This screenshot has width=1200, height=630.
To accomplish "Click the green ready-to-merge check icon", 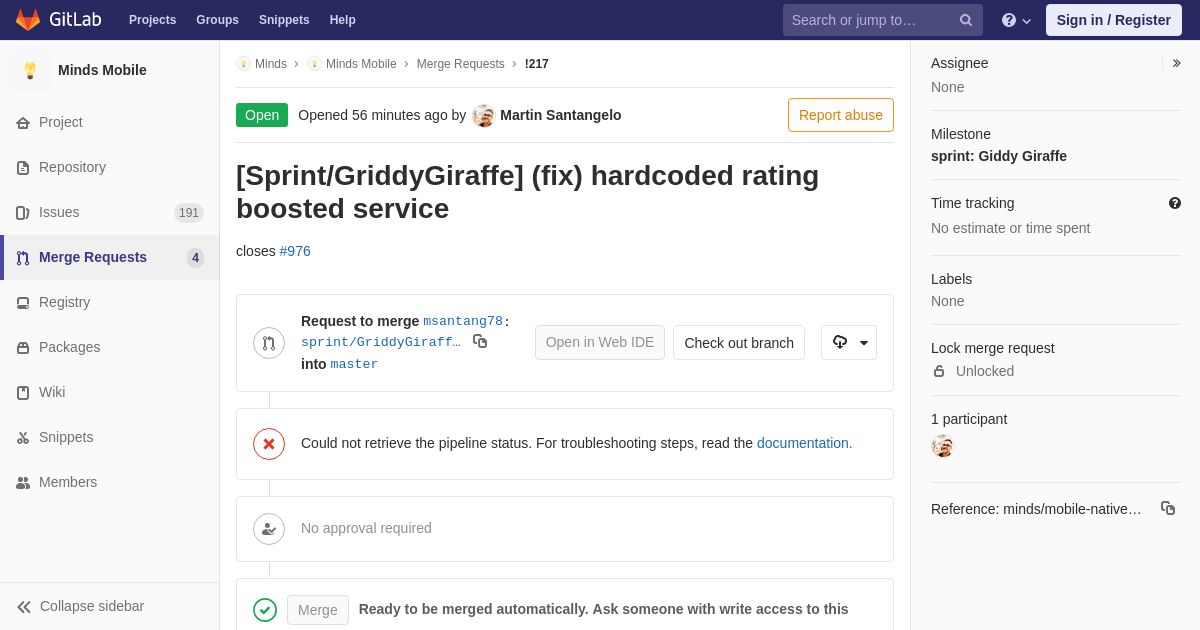I will (265, 610).
